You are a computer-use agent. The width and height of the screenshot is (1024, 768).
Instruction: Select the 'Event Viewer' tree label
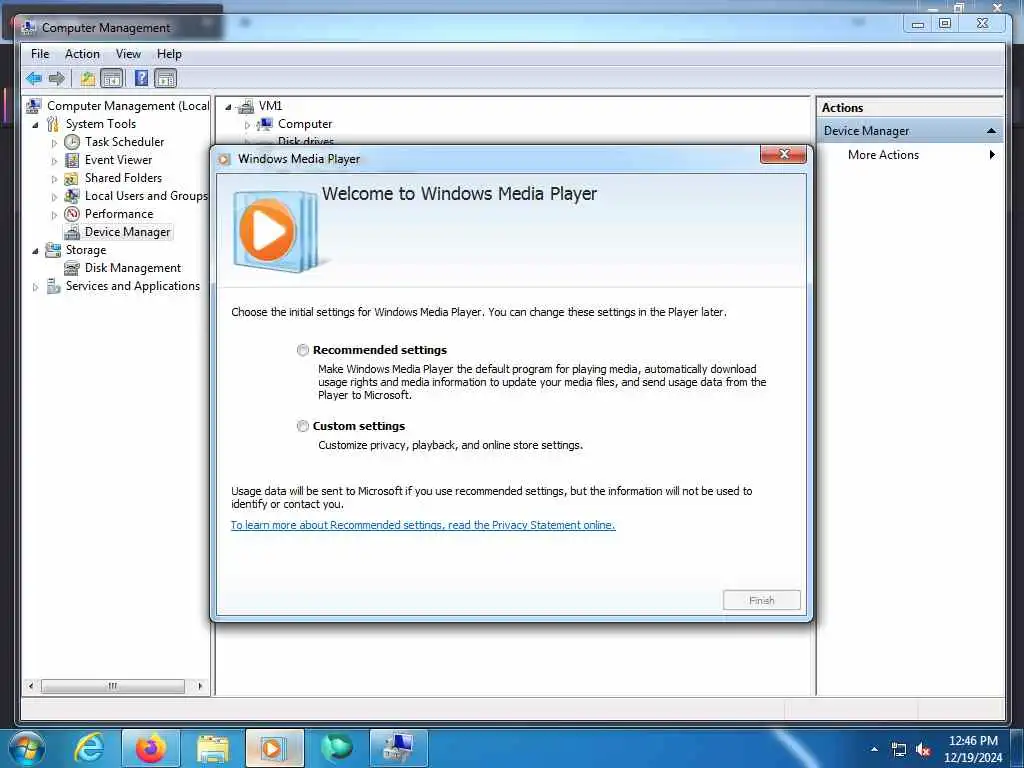[x=118, y=160]
